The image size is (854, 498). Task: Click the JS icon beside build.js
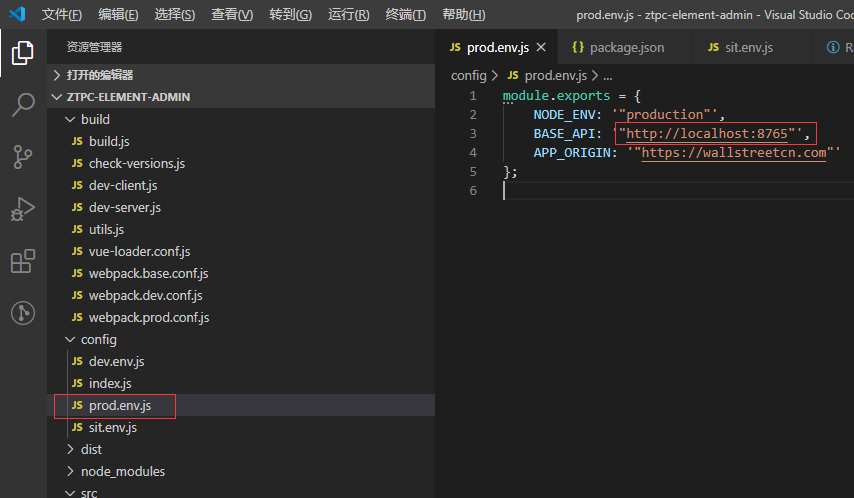coord(77,141)
